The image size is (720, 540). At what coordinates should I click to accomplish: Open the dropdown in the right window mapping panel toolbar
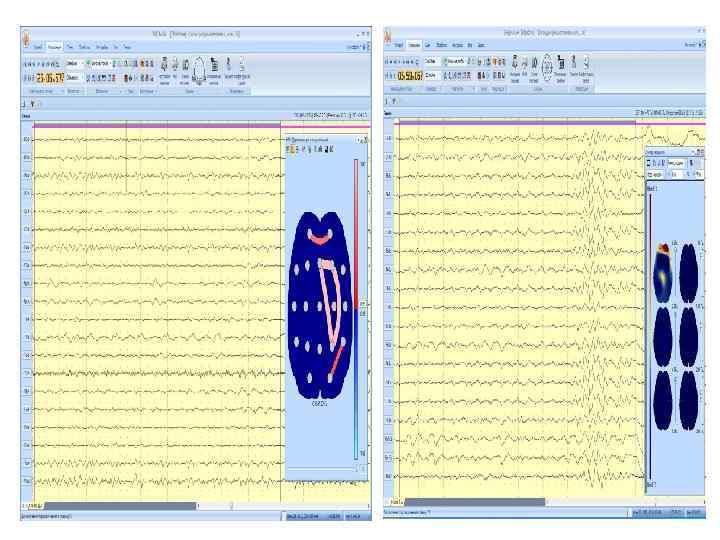[x=676, y=163]
